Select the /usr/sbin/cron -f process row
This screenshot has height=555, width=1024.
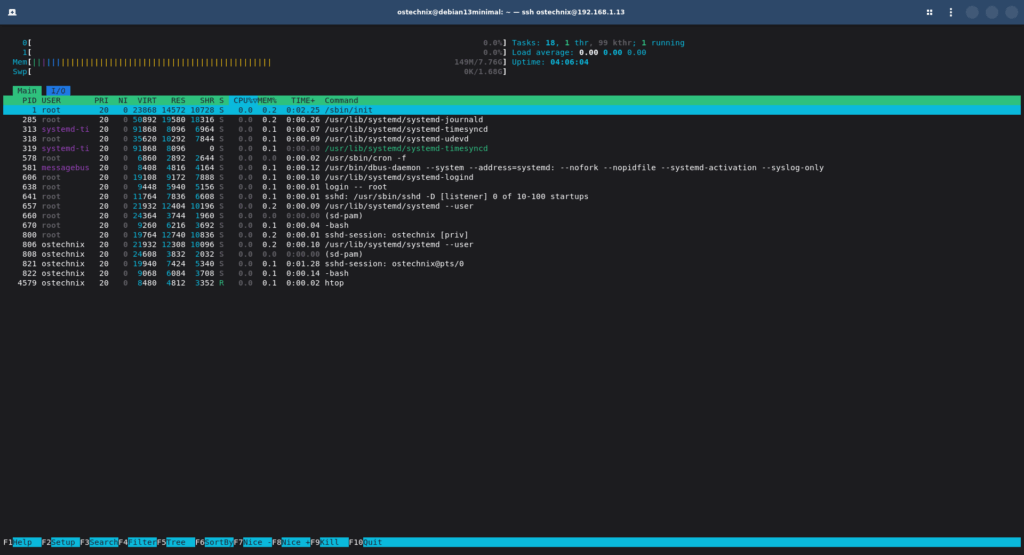click(x=512, y=158)
